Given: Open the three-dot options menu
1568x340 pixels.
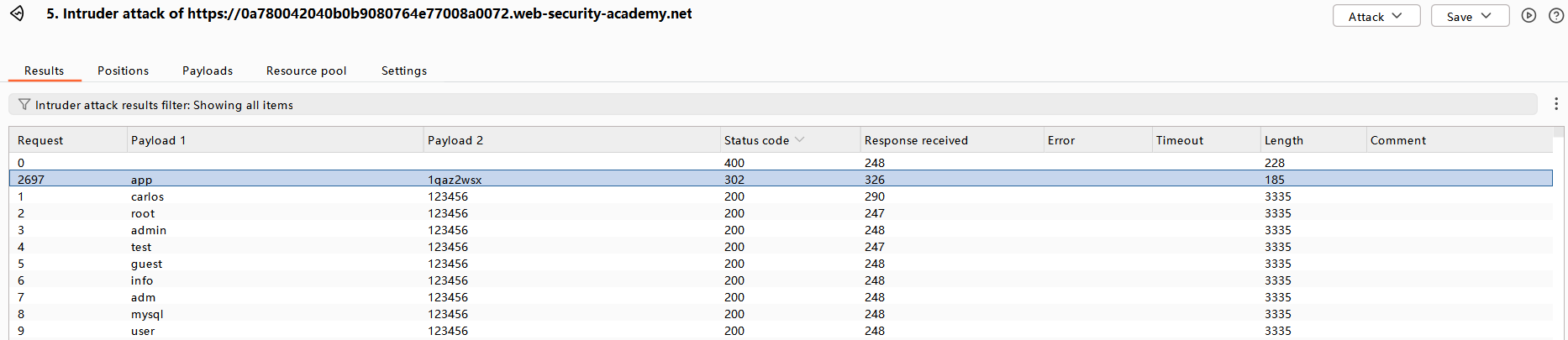Looking at the screenshot, I should coord(1555,104).
